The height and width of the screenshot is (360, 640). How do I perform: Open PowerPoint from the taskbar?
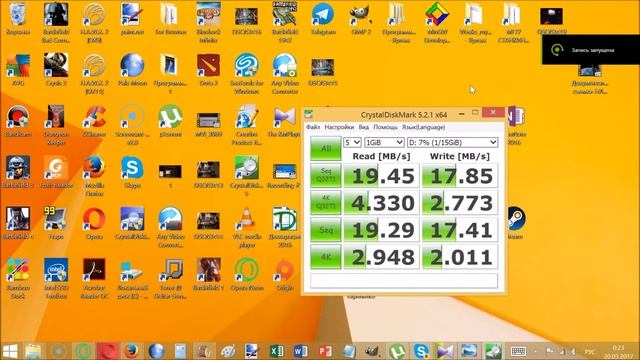click(325, 351)
